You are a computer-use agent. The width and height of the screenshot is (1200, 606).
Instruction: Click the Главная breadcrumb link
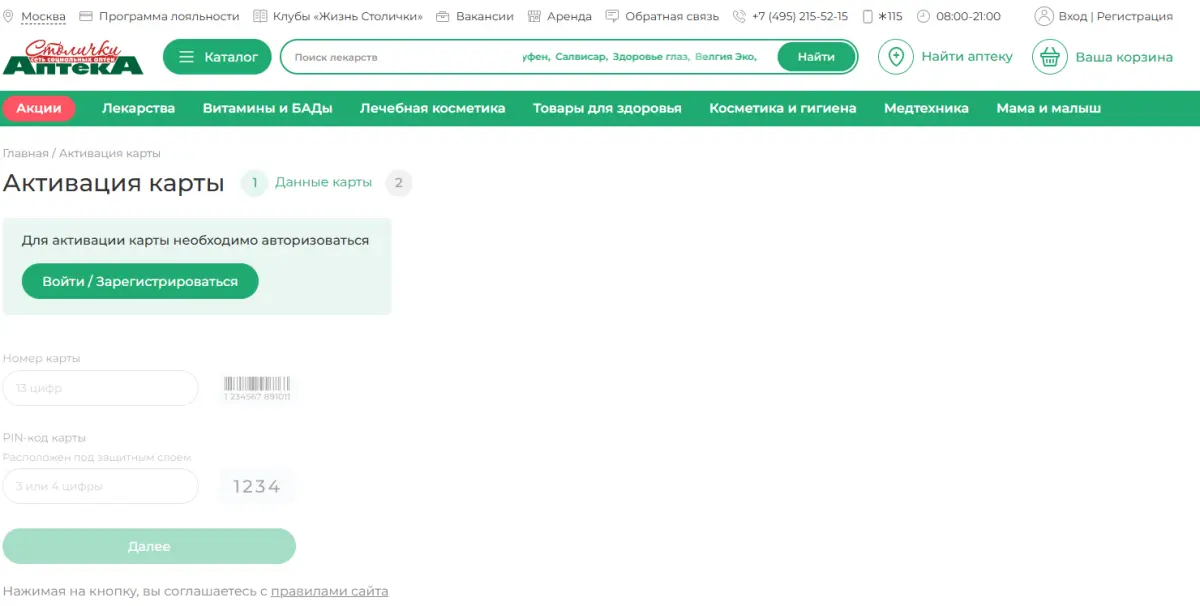pos(25,153)
